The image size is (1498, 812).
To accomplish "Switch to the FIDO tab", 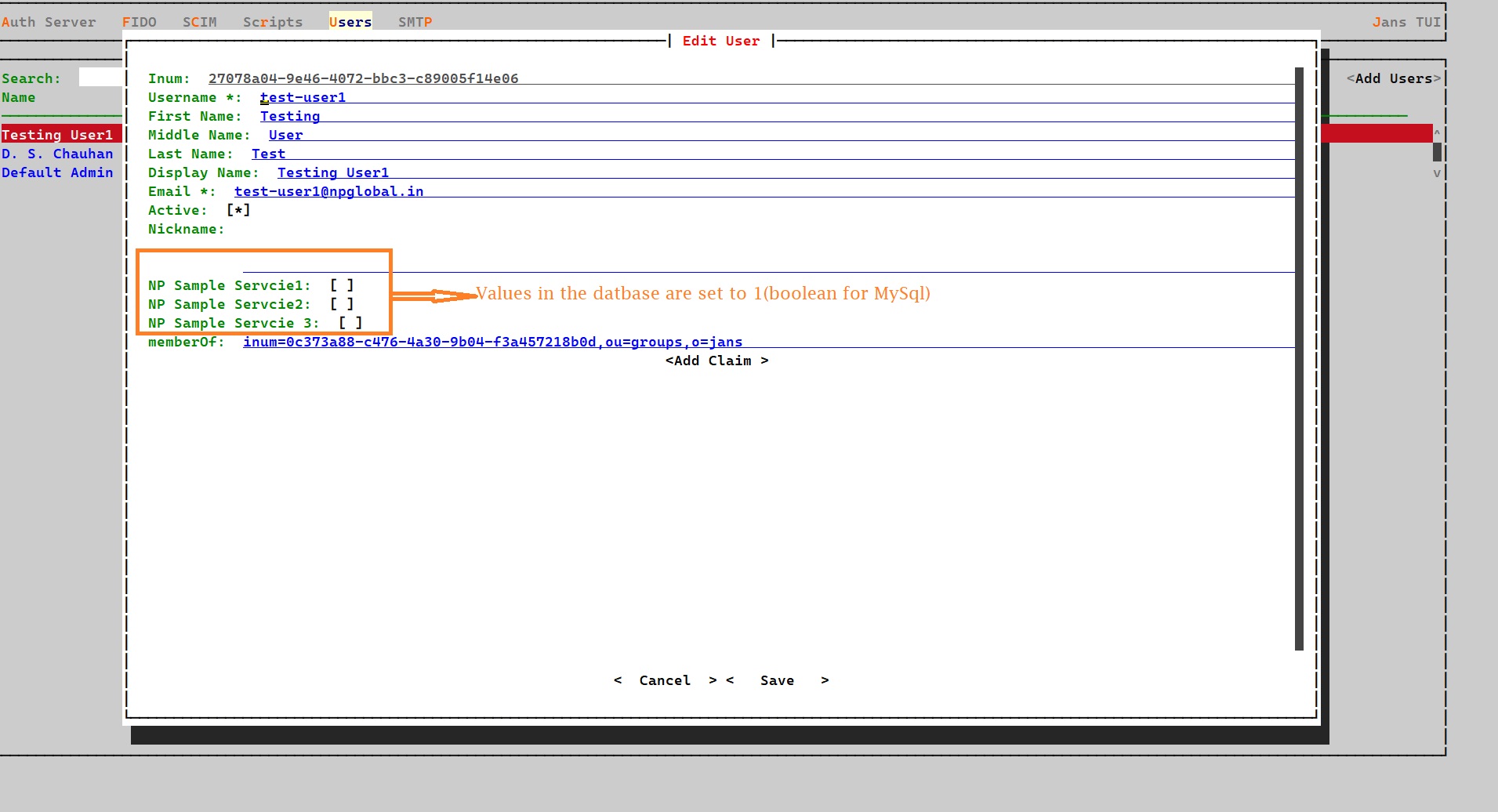I will [140, 22].
